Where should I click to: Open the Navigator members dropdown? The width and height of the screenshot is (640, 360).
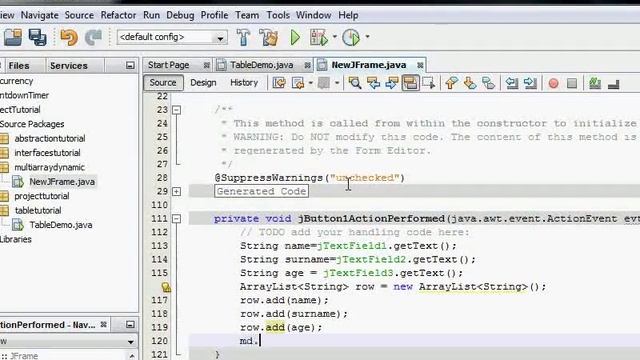(x=131, y=342)
